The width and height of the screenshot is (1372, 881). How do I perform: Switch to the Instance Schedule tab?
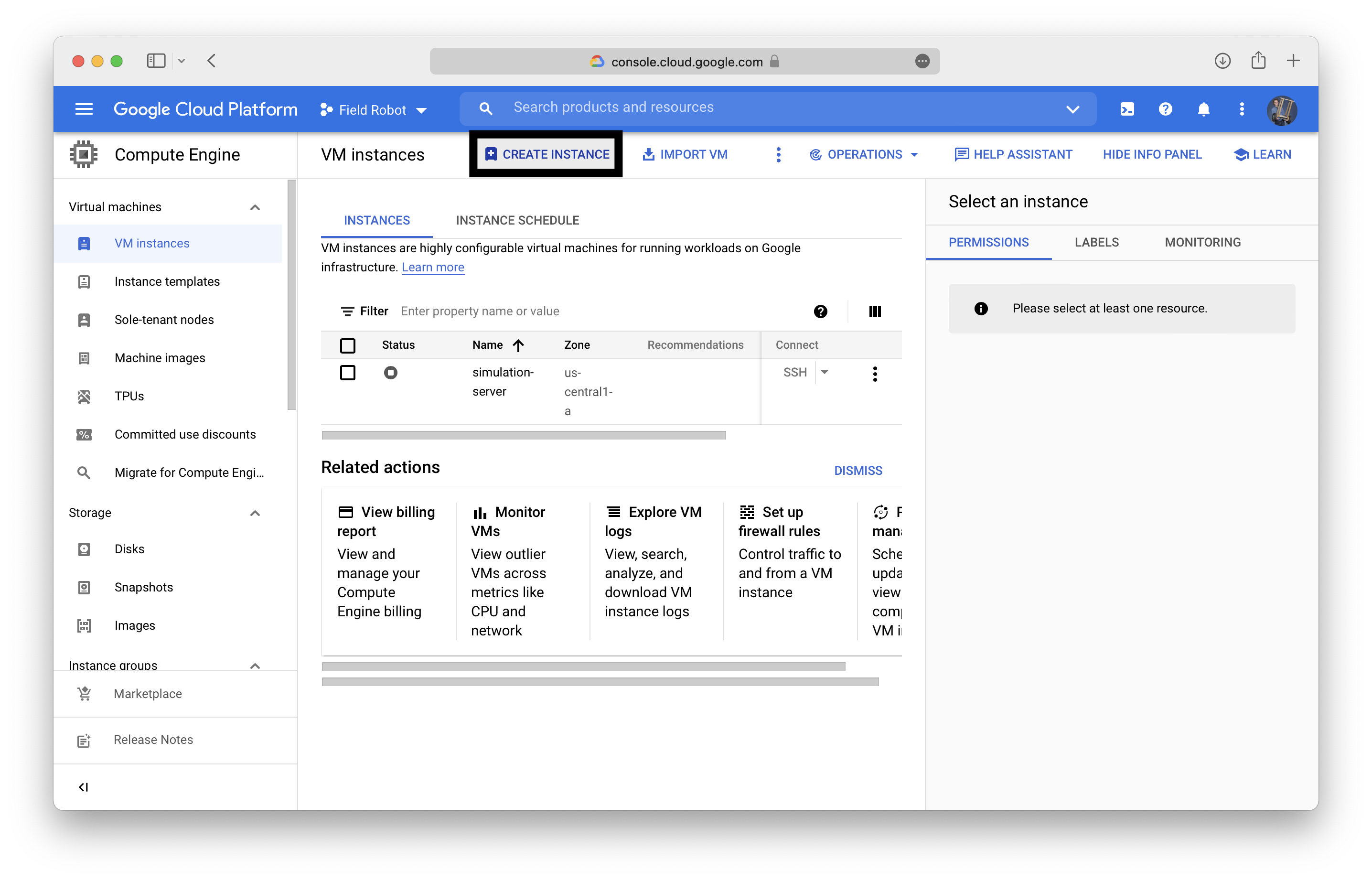click(x=517, y=220)
